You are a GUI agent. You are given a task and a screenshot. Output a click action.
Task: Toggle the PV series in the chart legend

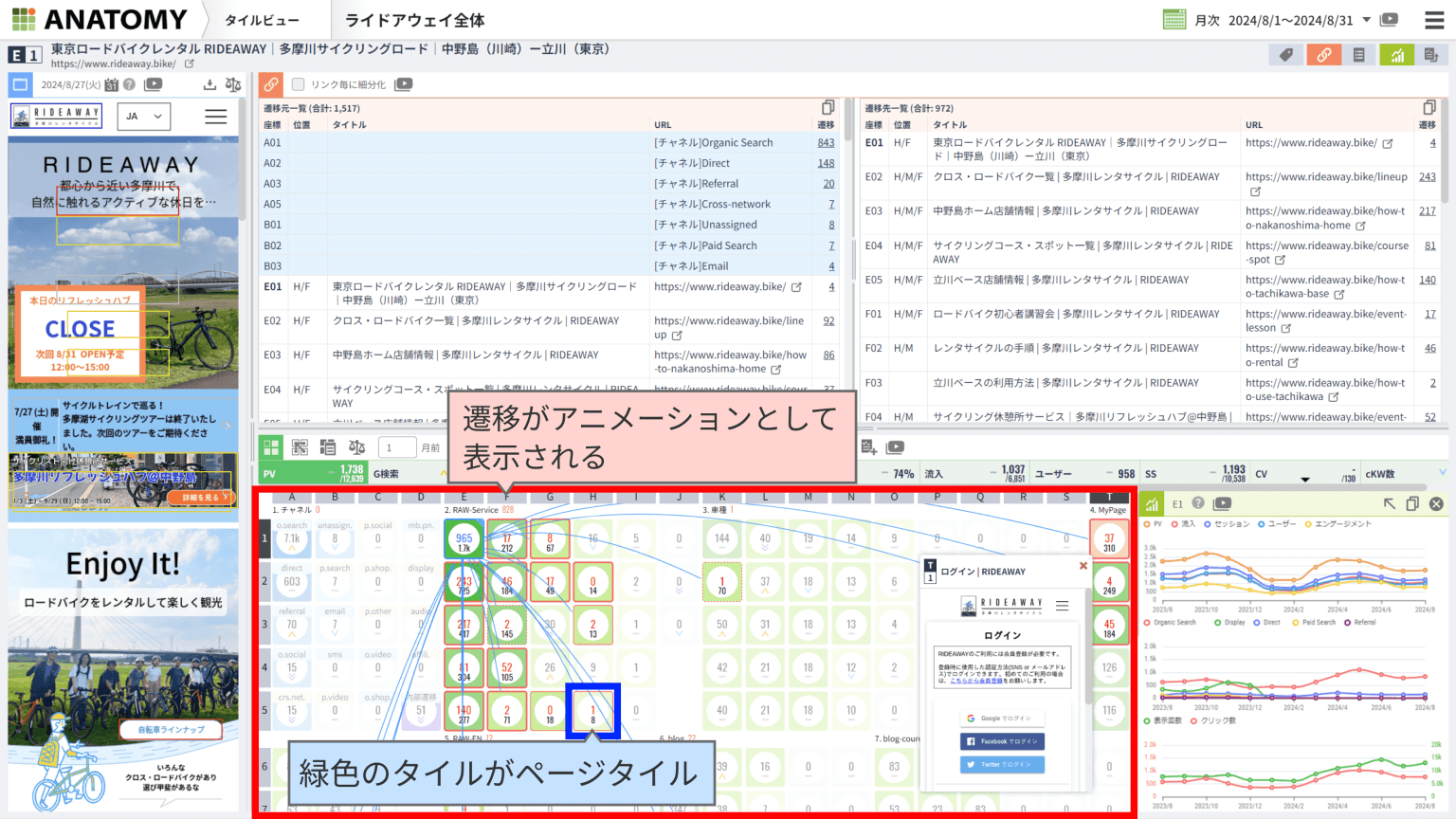[1153, 524]
